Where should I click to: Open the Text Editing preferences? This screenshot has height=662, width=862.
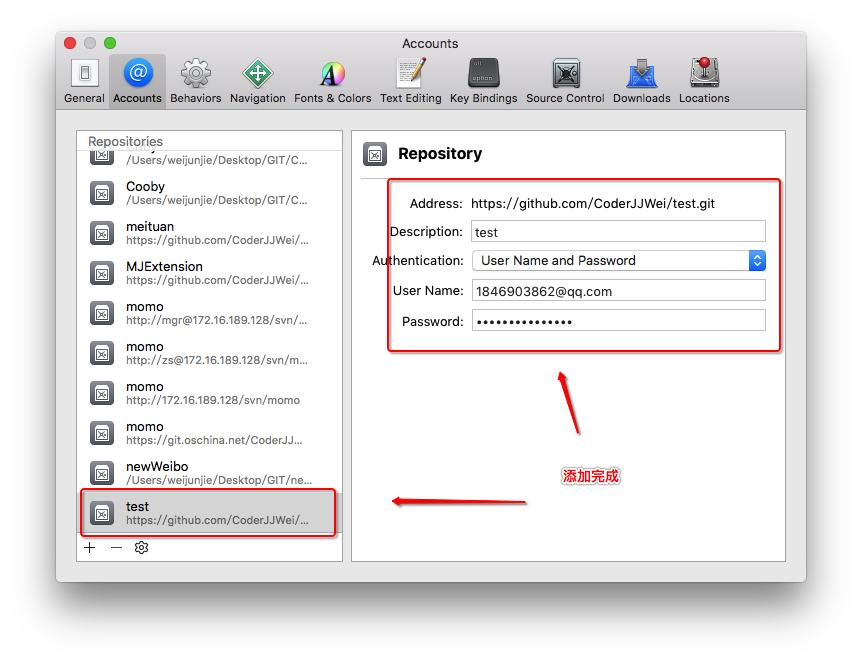[411, 81]
